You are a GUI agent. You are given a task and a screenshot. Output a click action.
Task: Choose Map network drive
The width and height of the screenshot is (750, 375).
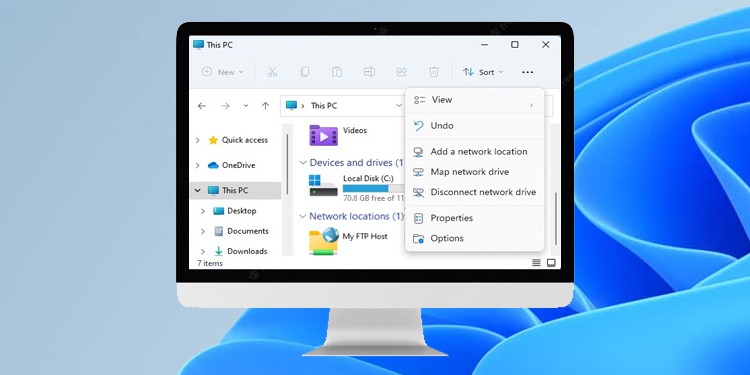tap(474, 172)
